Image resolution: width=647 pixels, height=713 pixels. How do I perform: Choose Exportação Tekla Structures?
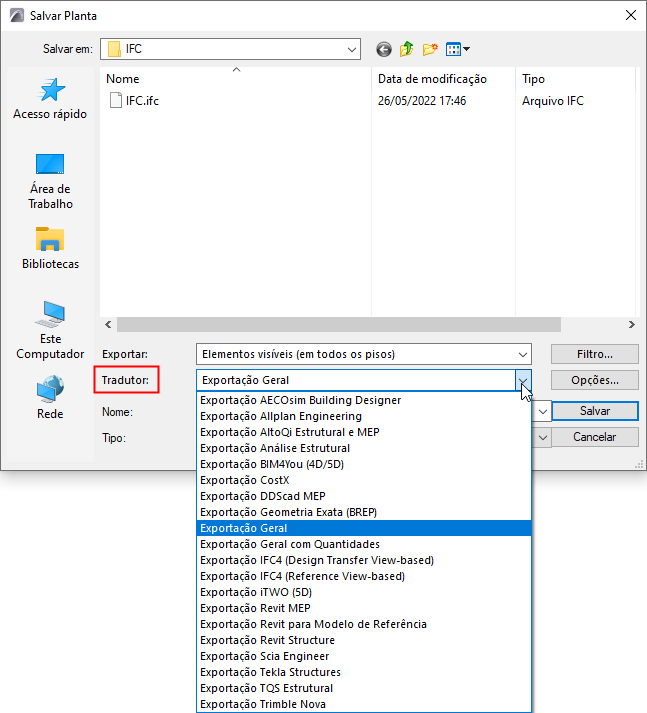click(364, 672)
